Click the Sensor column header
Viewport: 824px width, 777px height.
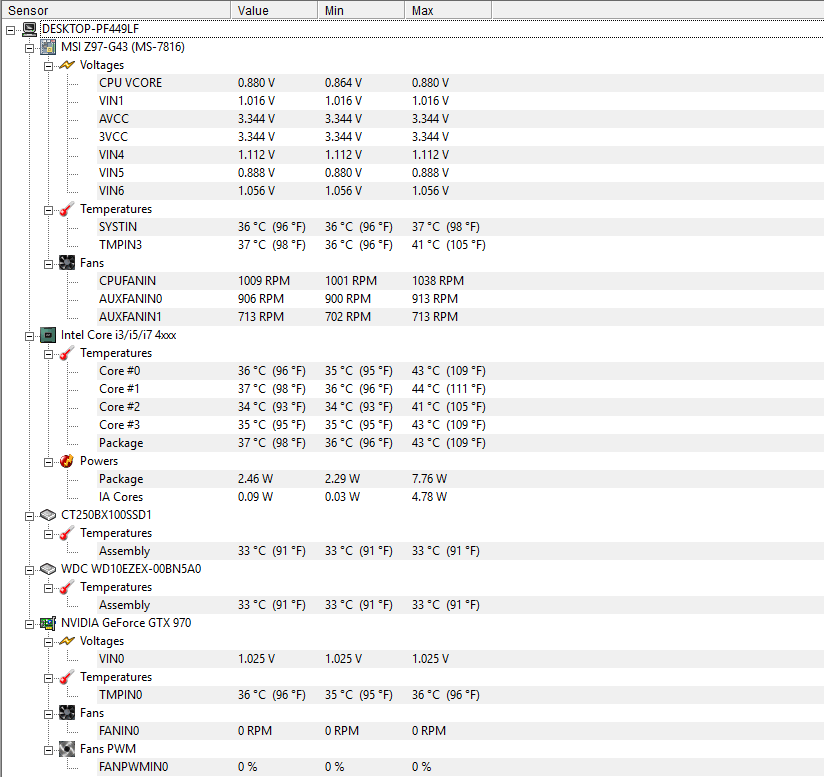(x=116, y=11)
